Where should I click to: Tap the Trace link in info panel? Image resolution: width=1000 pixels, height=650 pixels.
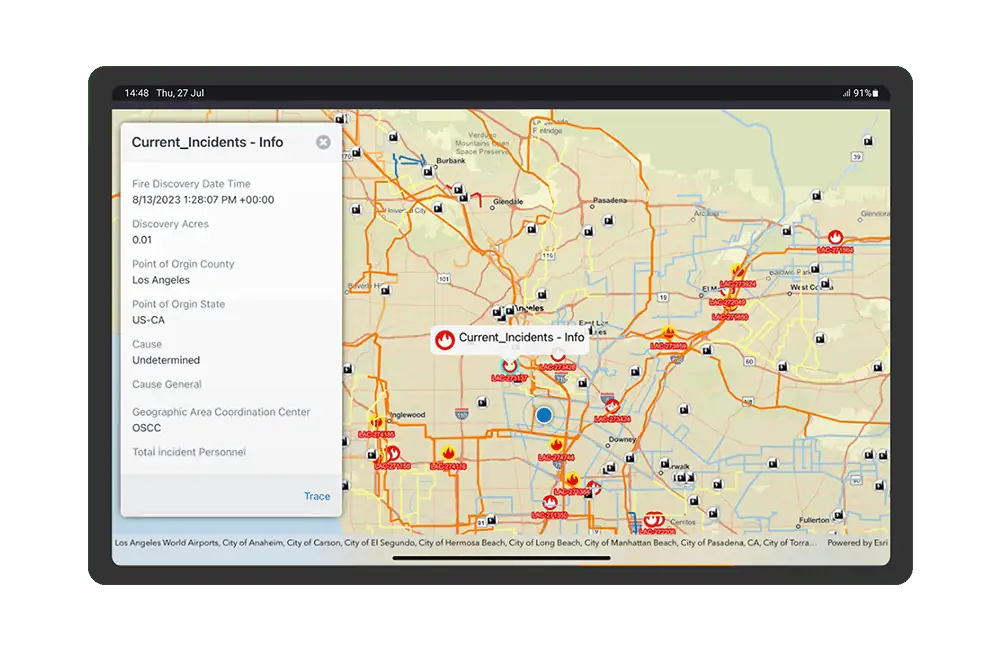point(317,496)
